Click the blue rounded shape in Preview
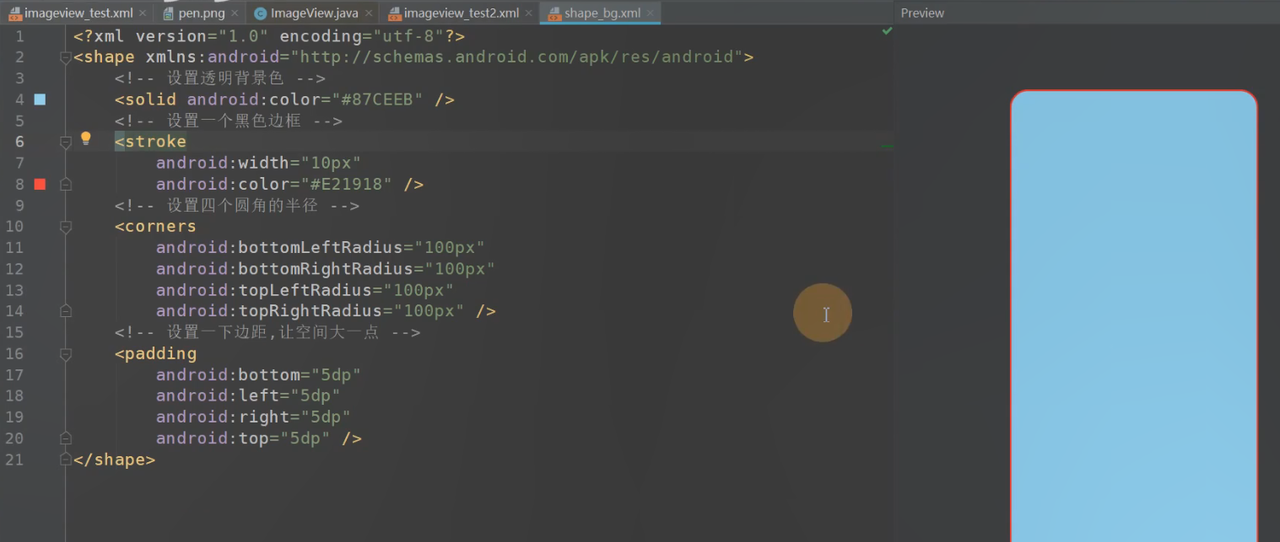The image size is (1280, 542). pos(1134,316)
